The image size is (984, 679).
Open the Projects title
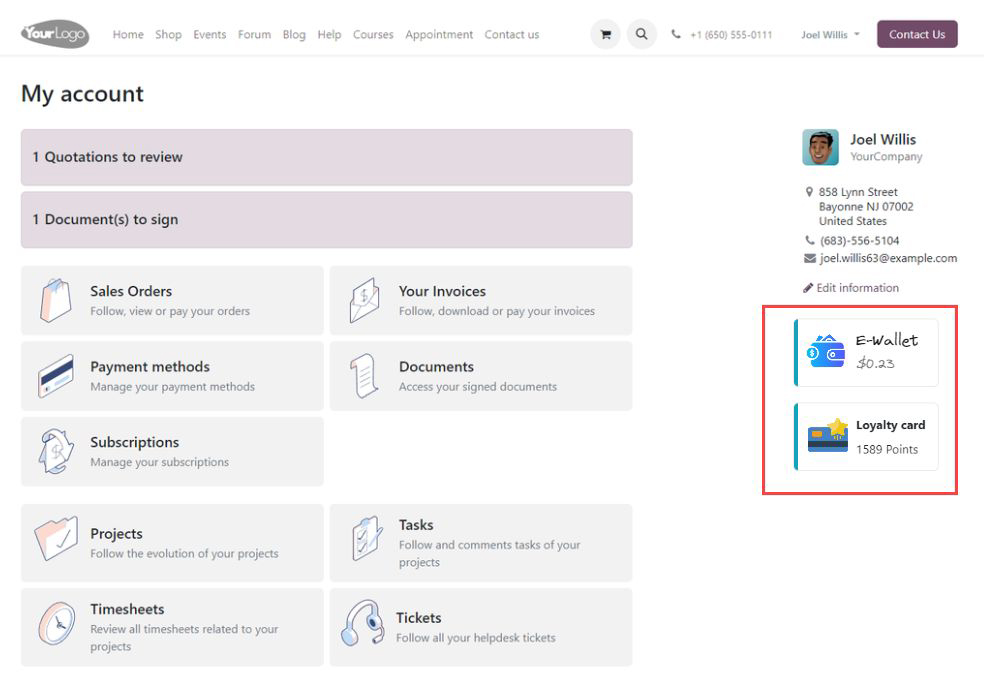click(116, 533)
